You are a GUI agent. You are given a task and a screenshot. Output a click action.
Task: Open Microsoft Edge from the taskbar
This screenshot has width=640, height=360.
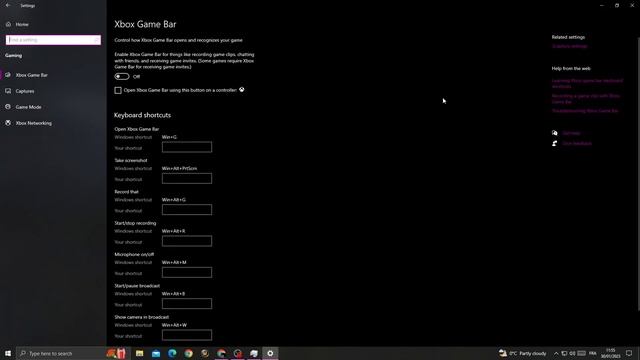[x=172, y=353]
